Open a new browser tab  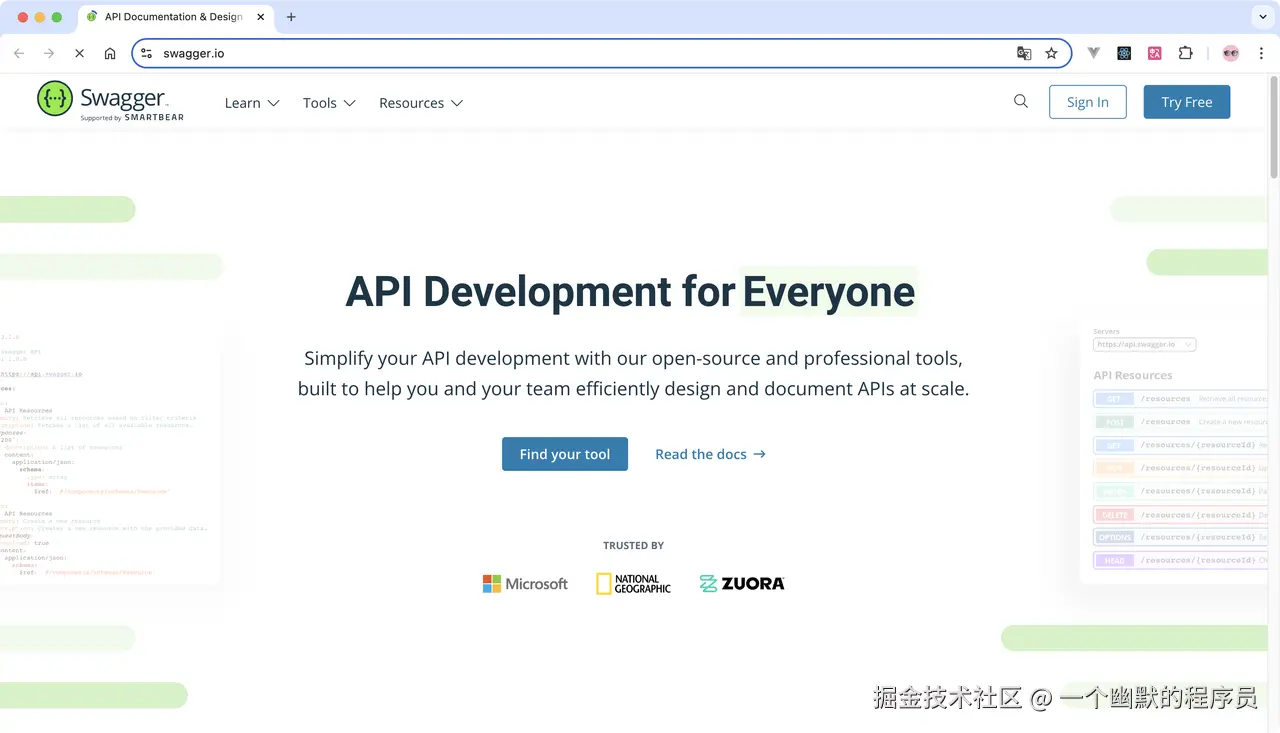(291, 17)
